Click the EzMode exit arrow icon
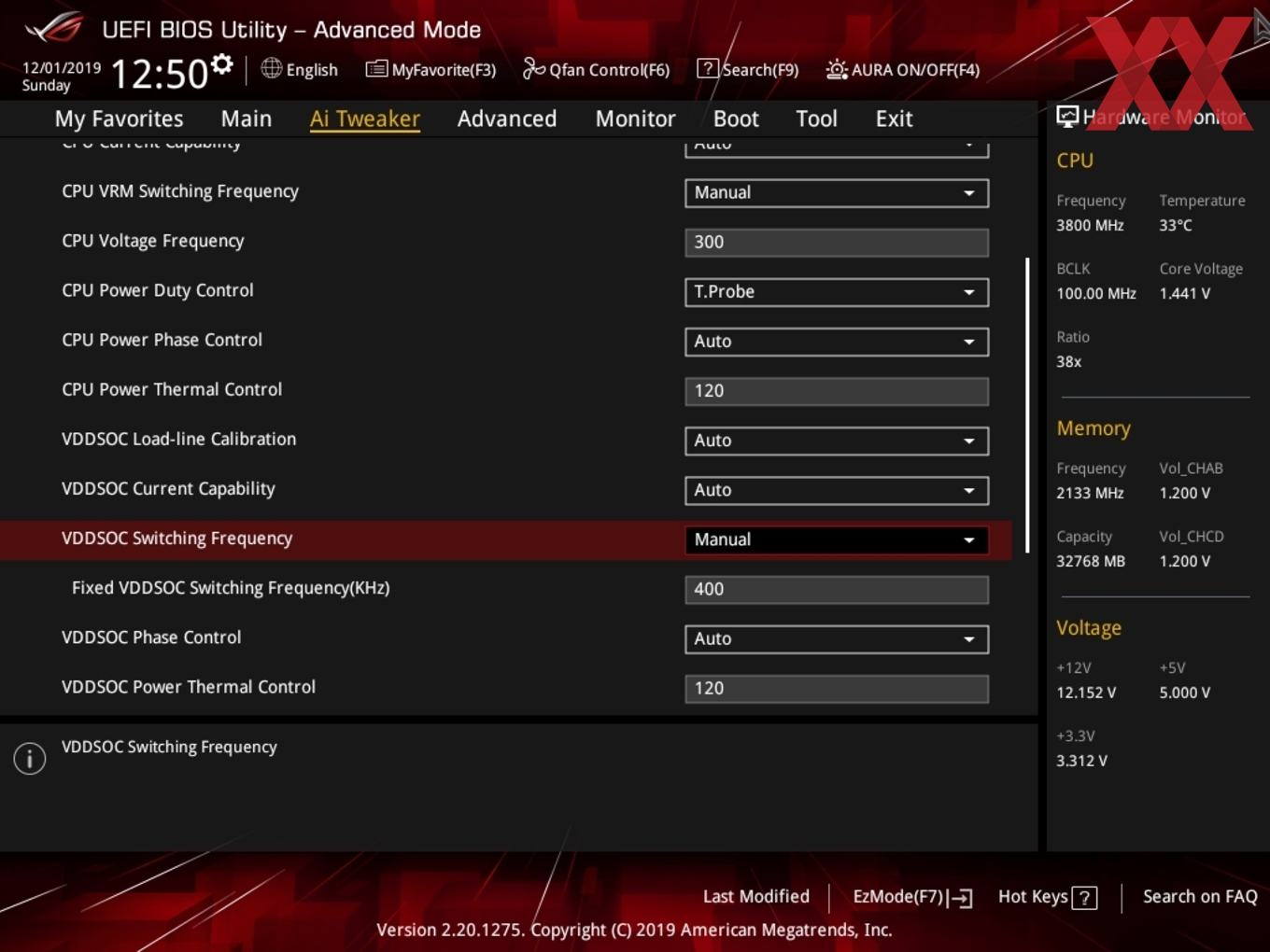 point(960,898)
